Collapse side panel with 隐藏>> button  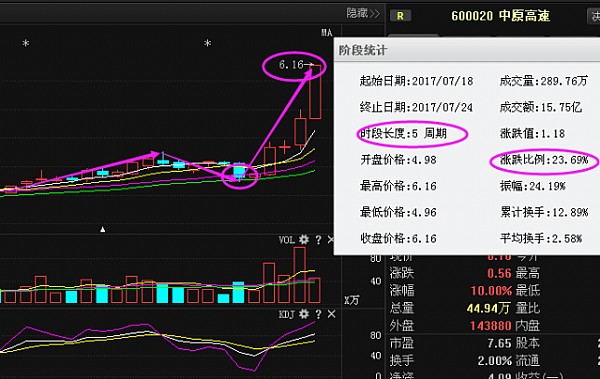tap(363, 13)
